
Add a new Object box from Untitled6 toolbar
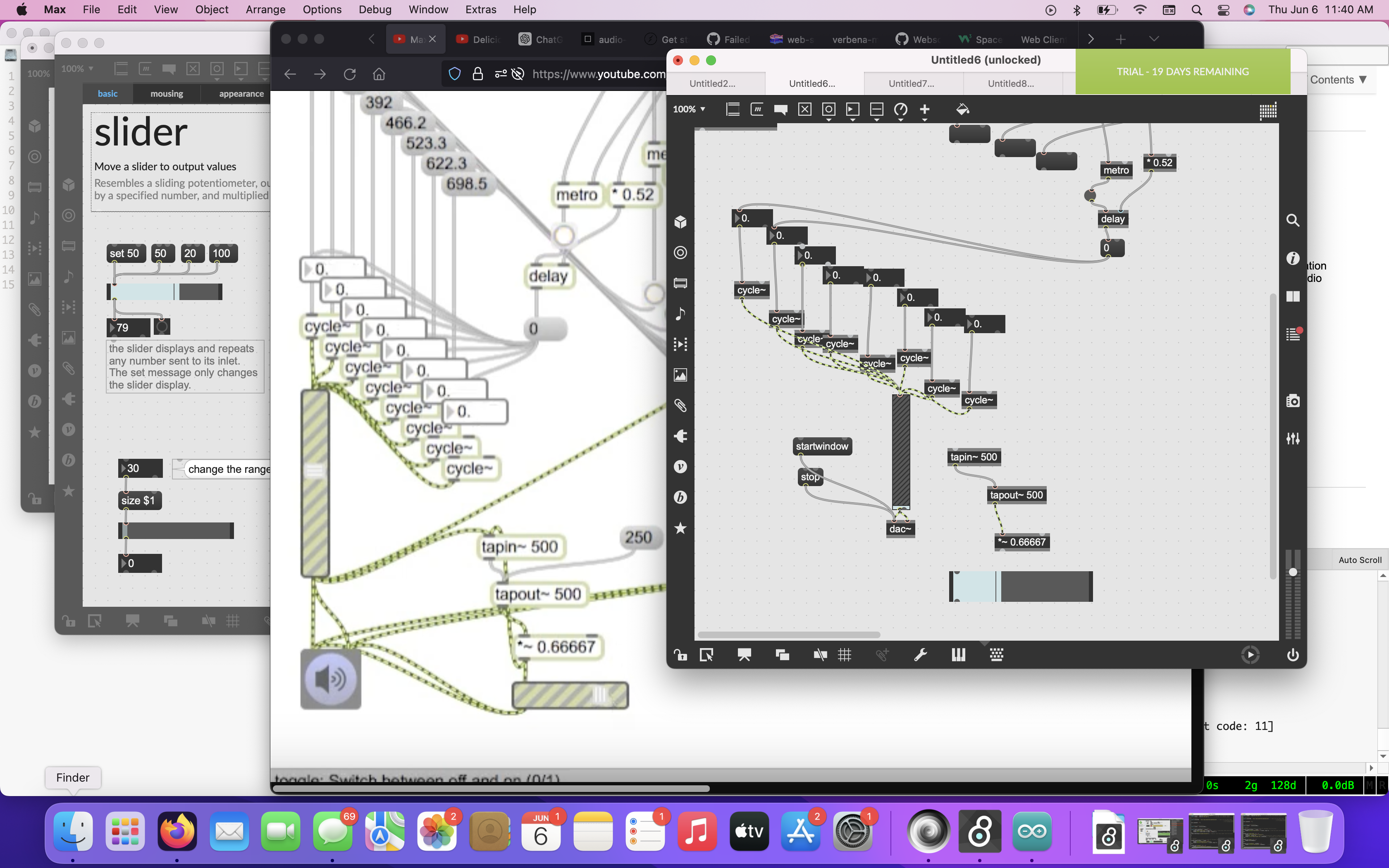(733, 109)
